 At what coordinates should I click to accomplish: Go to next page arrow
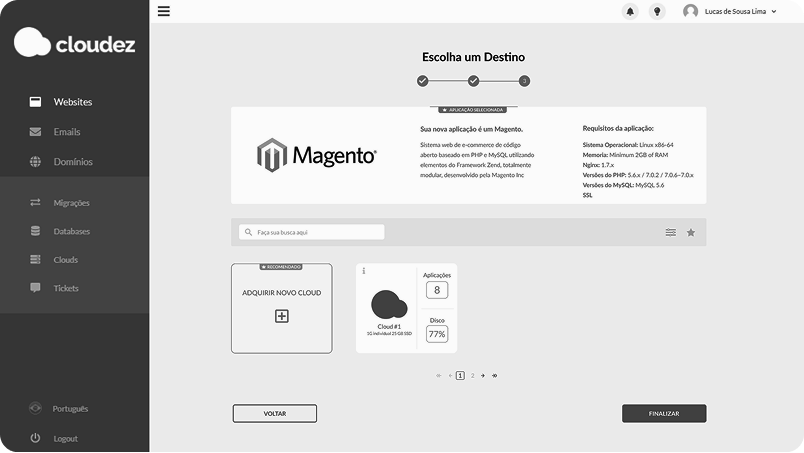click(x=483, y=376)
